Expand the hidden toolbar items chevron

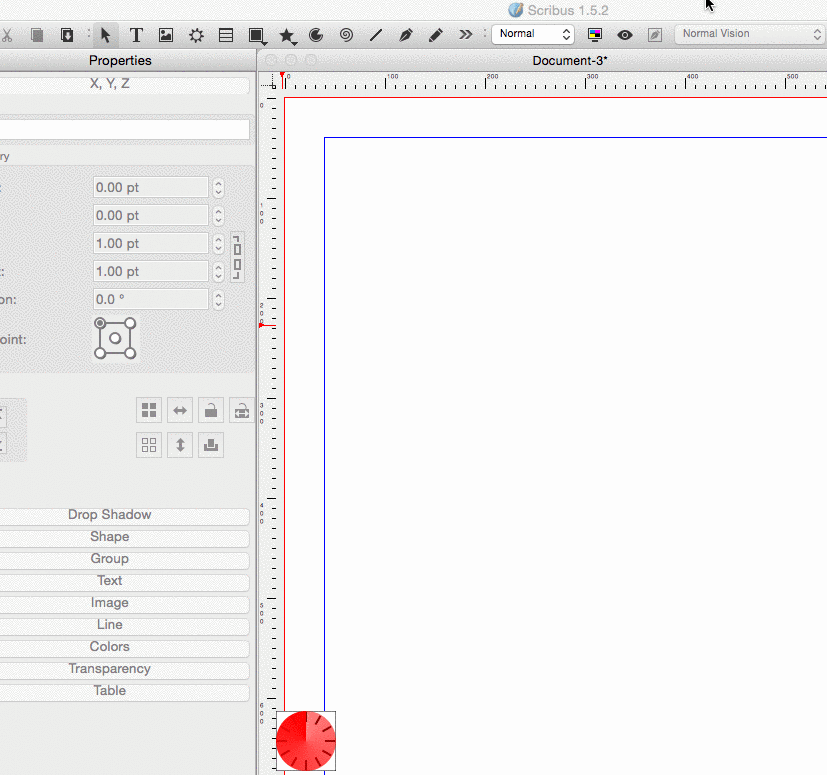coord(466,35)
